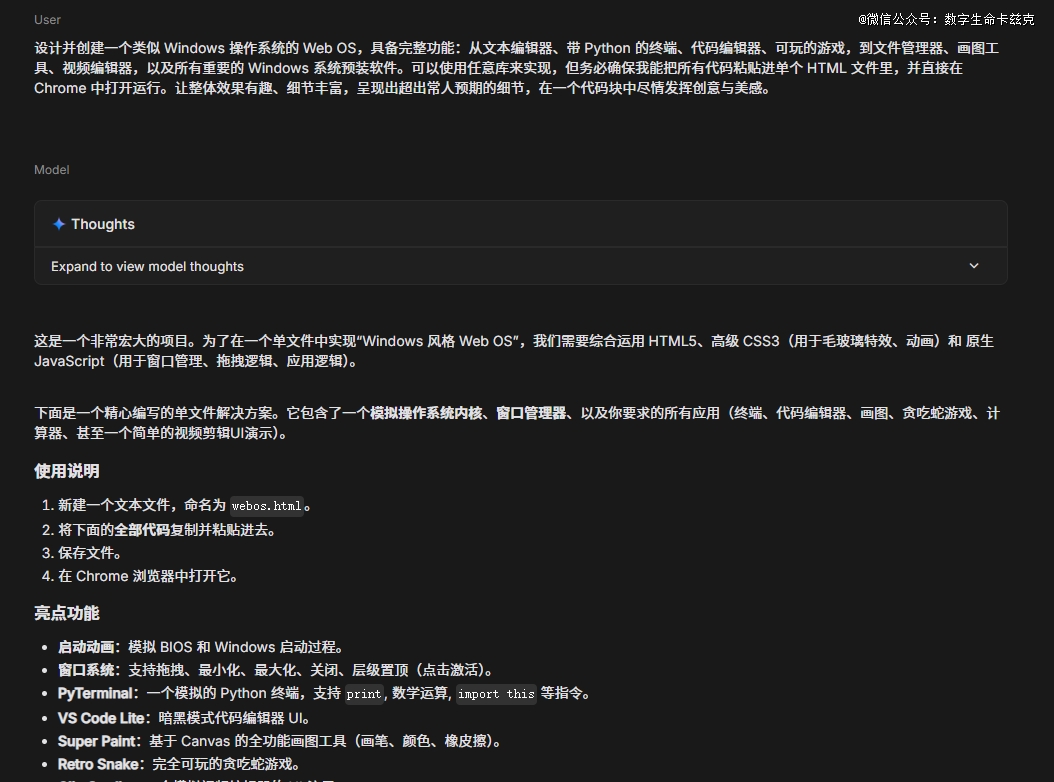Image resolution: width=1054 pixels, height=782 pixels.
Task: Click the 使用说明 section heading
Action: 67,471
